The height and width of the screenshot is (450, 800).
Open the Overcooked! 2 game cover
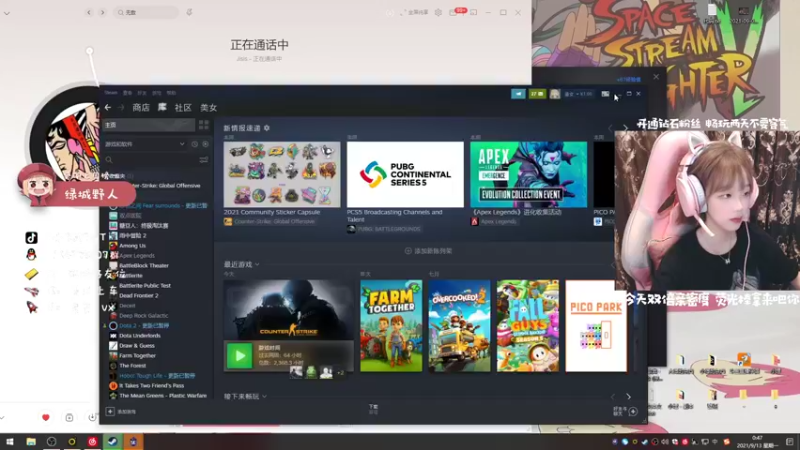coord(459,326)
